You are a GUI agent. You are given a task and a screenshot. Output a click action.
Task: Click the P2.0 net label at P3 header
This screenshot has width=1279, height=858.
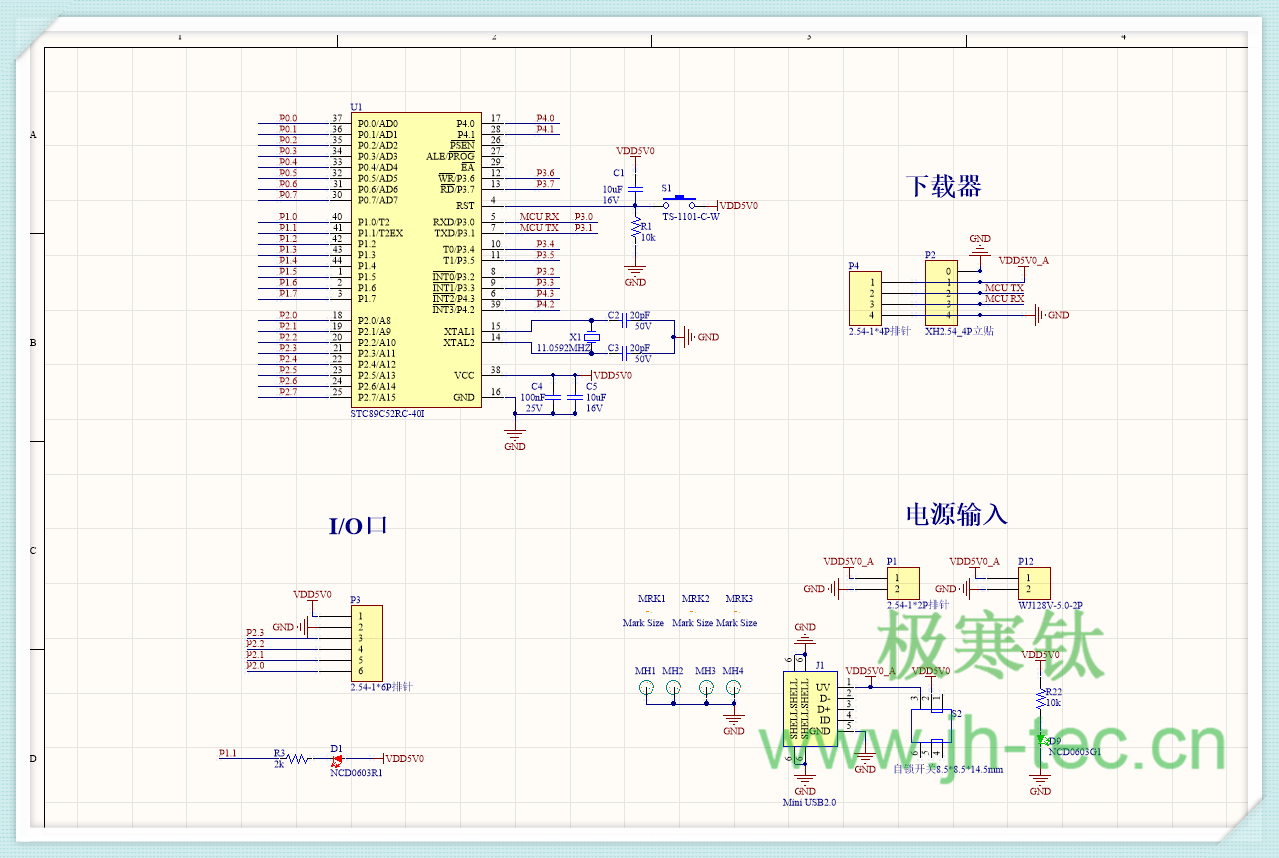pyautogui.click(x=256, y=665)
